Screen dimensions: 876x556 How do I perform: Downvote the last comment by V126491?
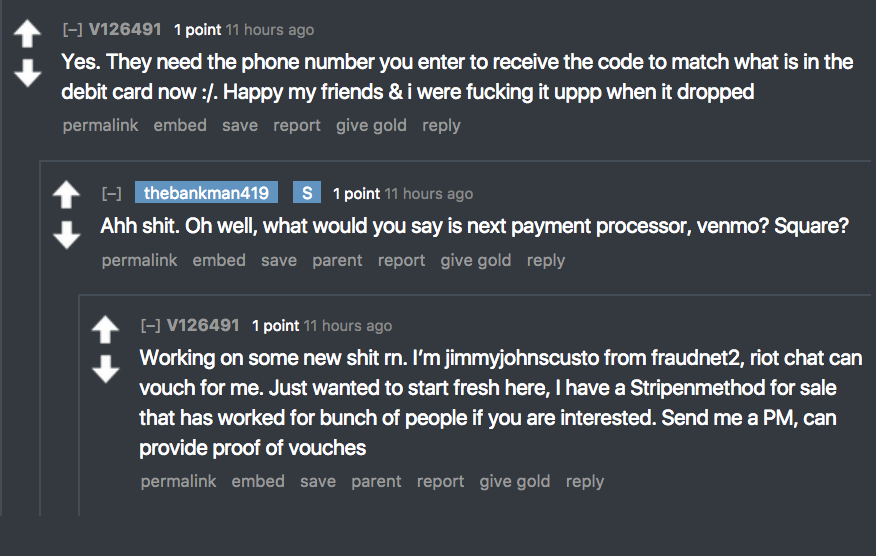click(x=105, y=368)
